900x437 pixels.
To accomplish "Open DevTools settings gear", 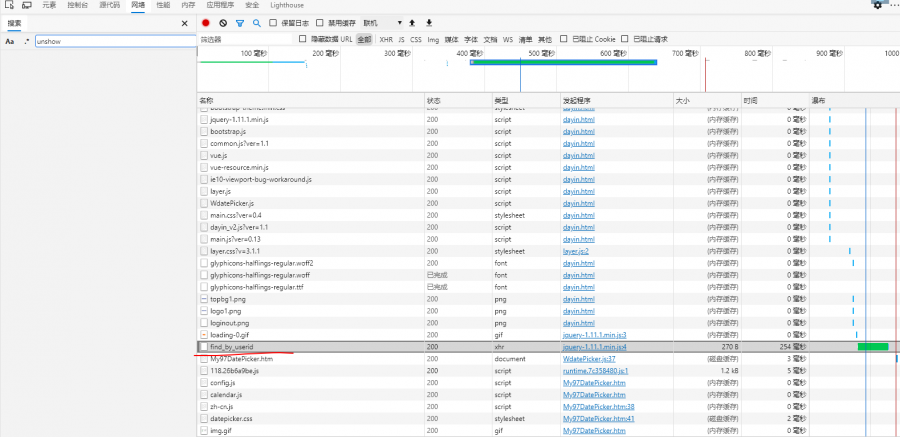I will coord(877,5).
